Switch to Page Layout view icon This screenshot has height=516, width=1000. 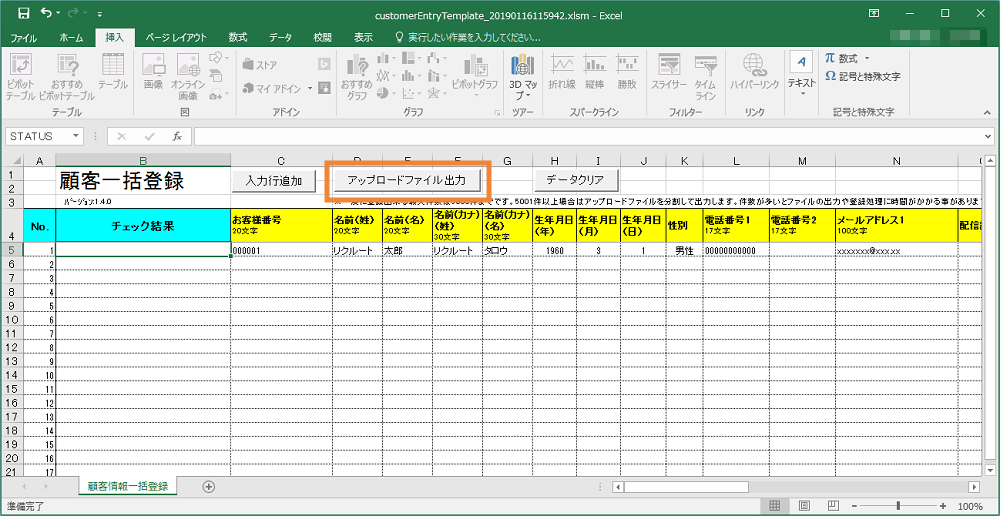coord(805,506)
